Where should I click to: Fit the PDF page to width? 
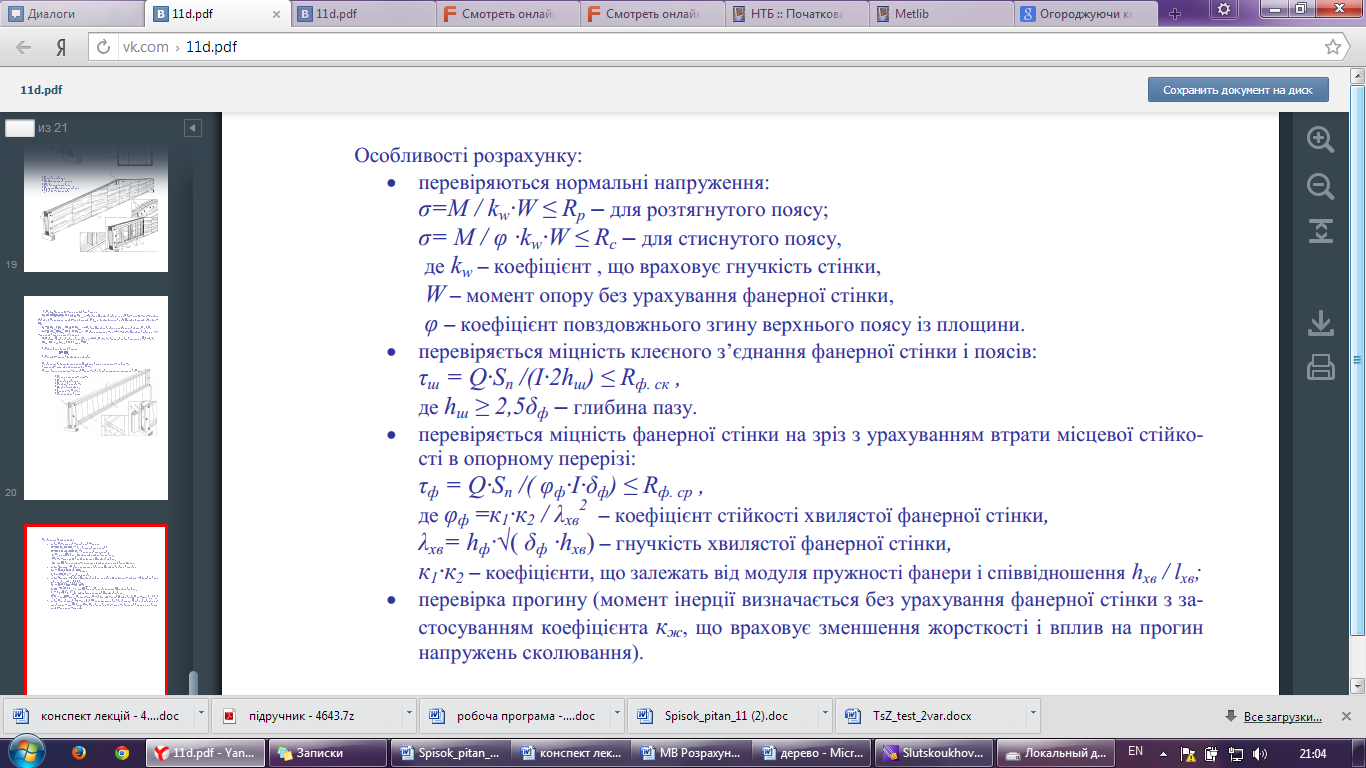1320,231
